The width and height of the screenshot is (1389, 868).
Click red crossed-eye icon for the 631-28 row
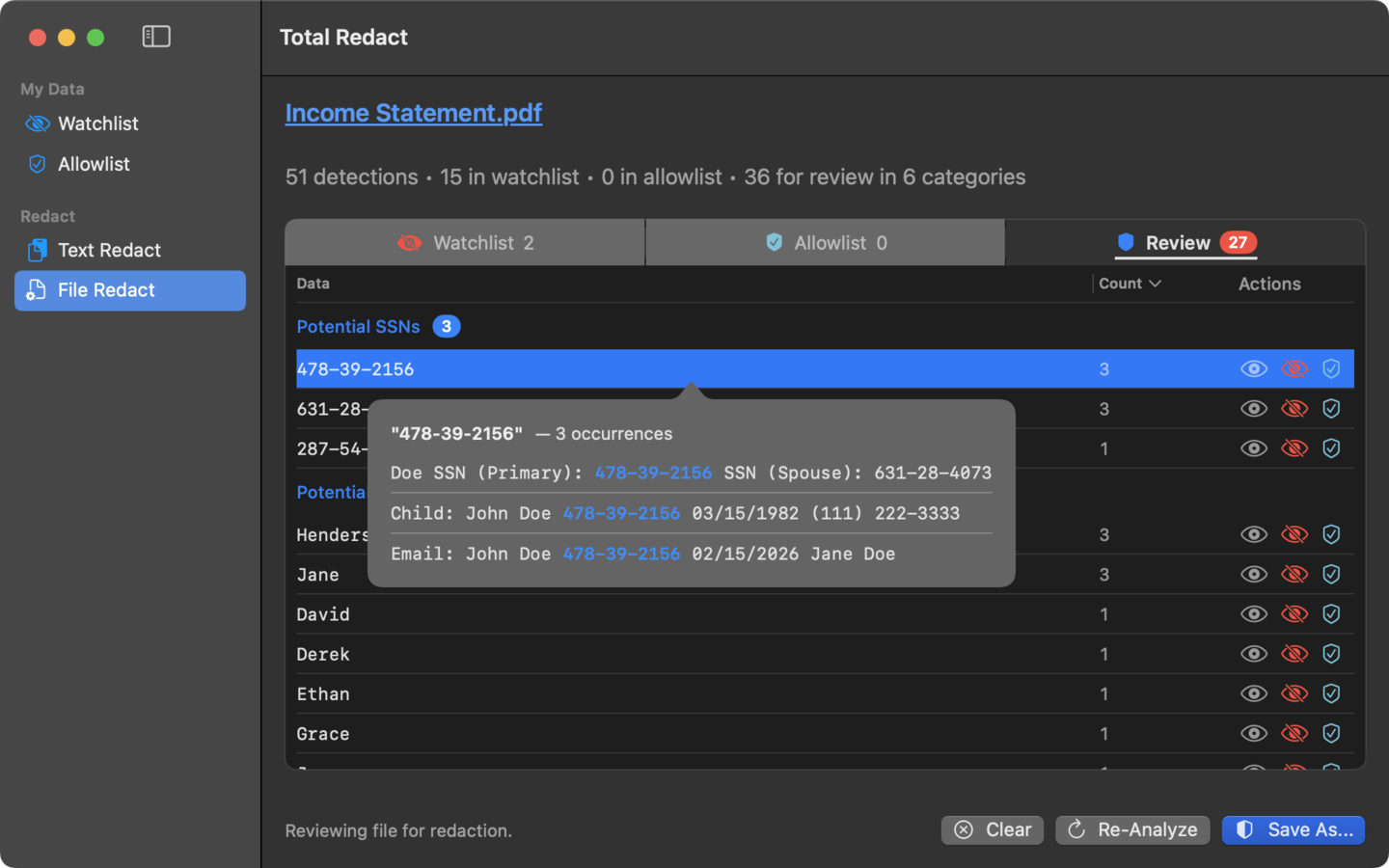pyautogui.click(x=1294, y=409)
